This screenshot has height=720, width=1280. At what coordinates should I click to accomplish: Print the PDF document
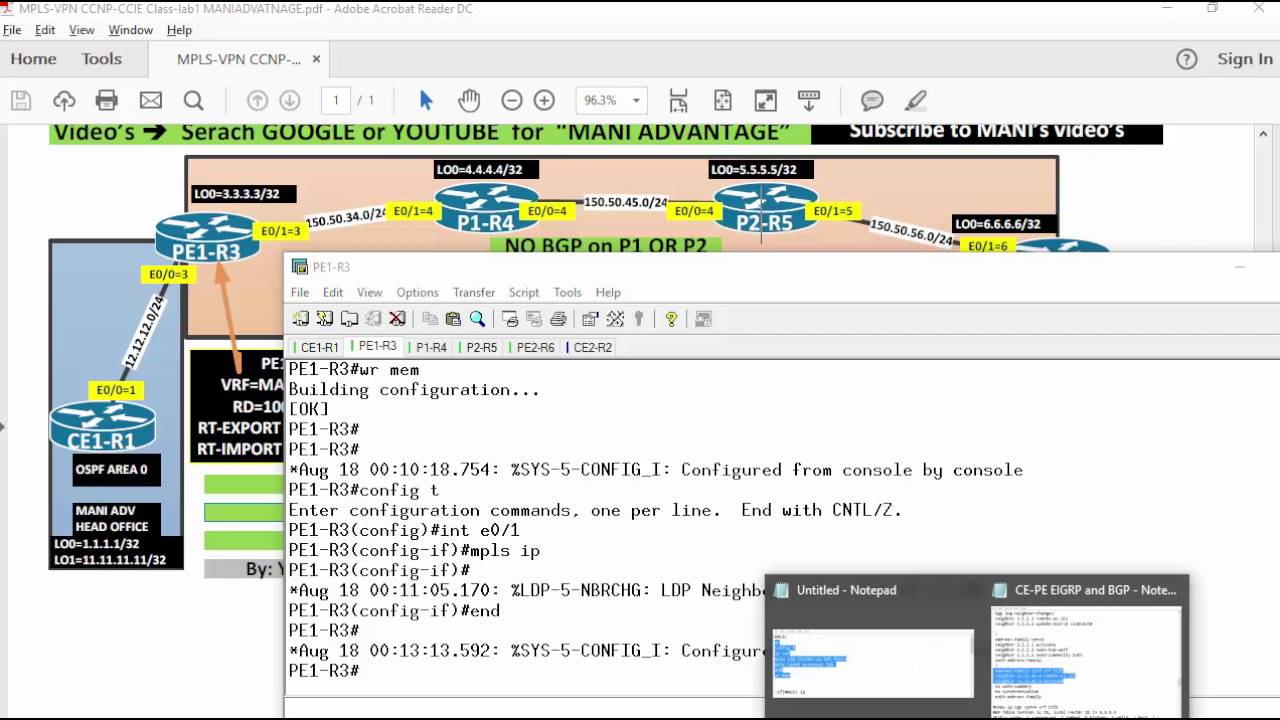pyautogui.click(x=107, y=100)
